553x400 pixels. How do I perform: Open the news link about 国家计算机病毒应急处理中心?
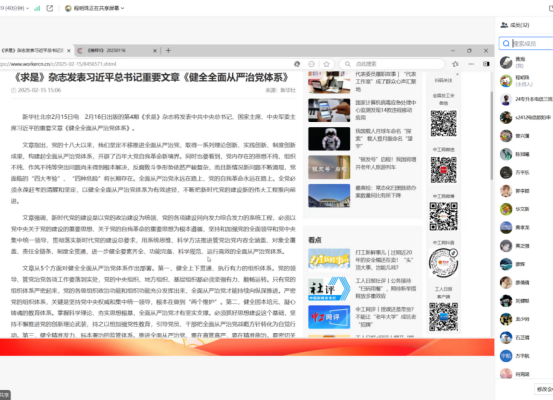click(386, 110)
